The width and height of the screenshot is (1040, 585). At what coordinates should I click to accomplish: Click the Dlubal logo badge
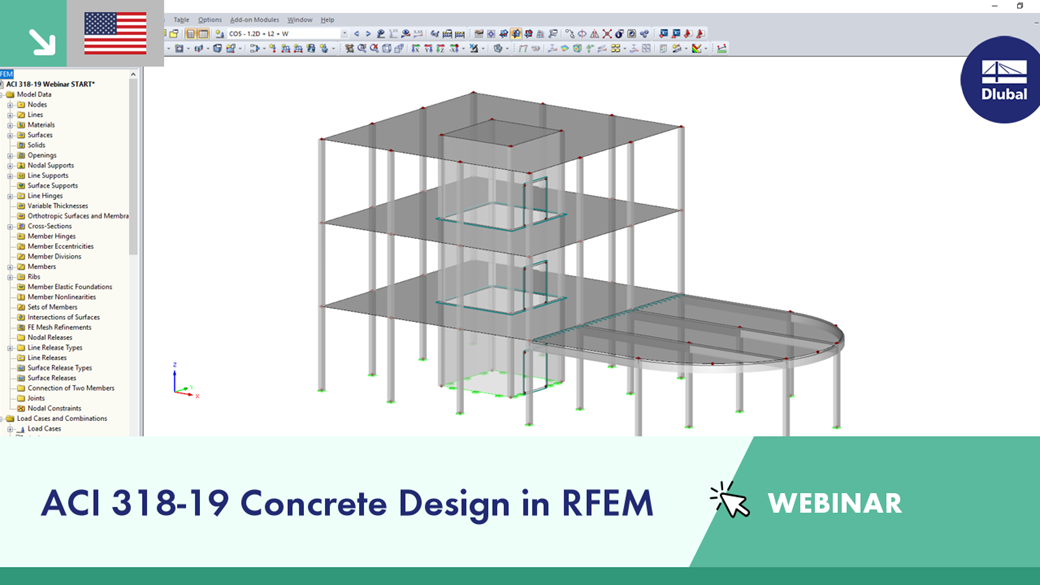coord(1003,80)
